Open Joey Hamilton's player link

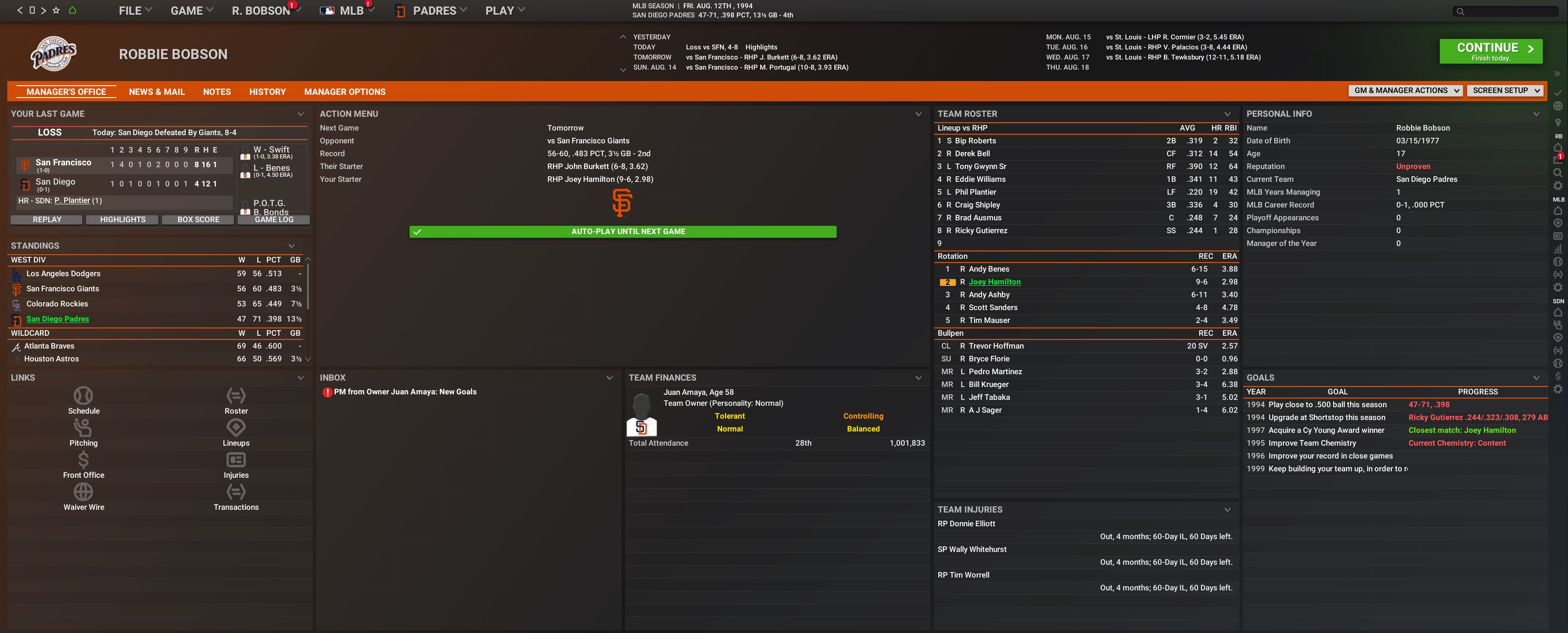[995, 282]
